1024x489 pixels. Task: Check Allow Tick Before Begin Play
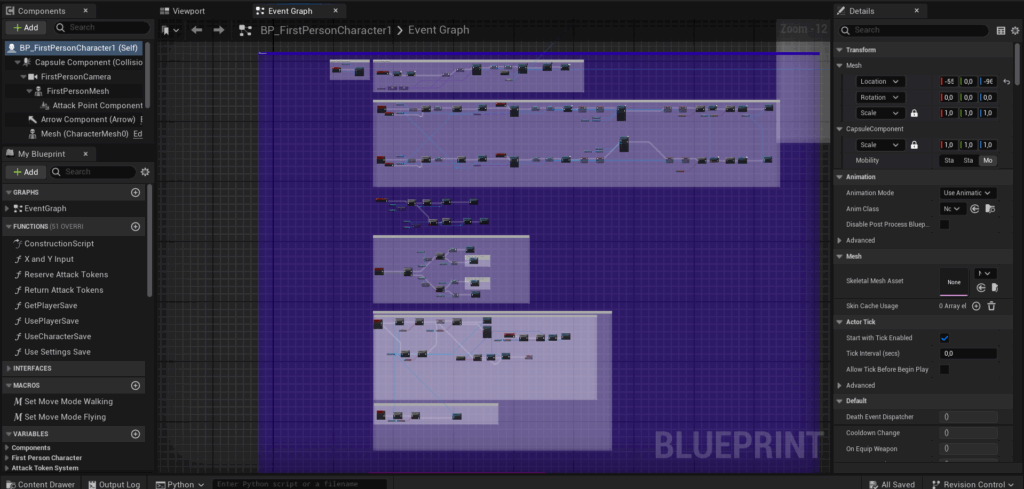[944, 369]
